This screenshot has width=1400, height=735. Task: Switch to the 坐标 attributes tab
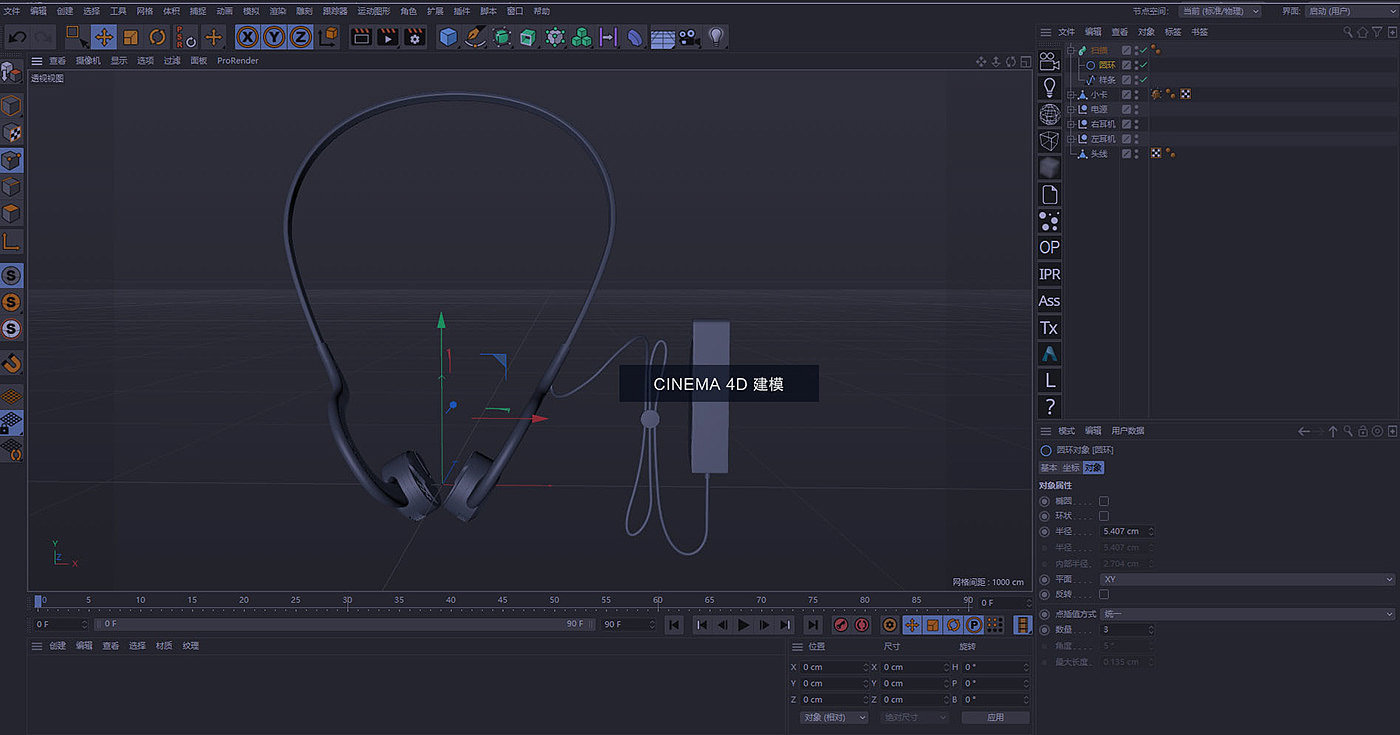point(1071,468)
